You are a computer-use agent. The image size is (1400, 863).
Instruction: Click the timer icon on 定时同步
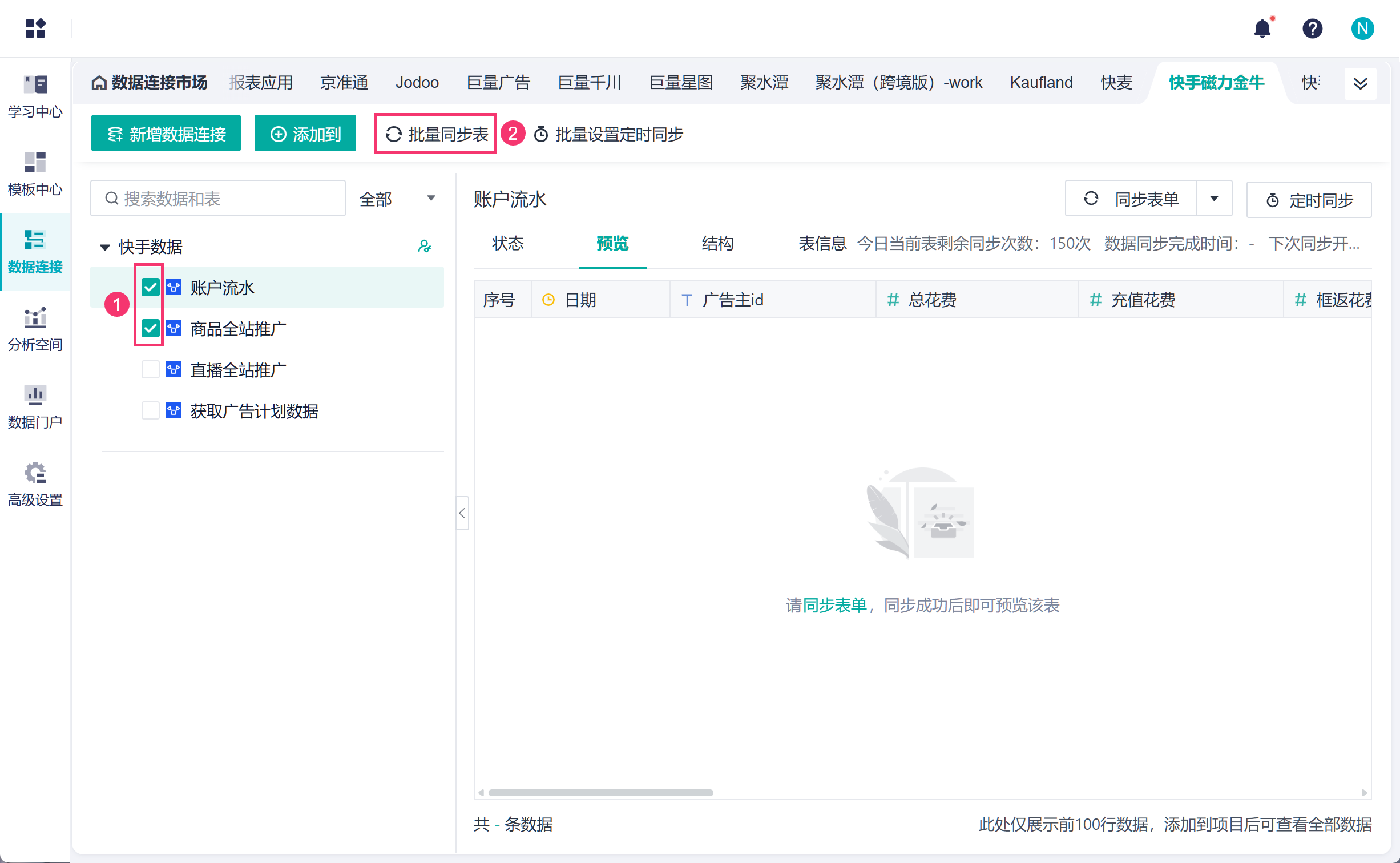(x=1272, y=200)
